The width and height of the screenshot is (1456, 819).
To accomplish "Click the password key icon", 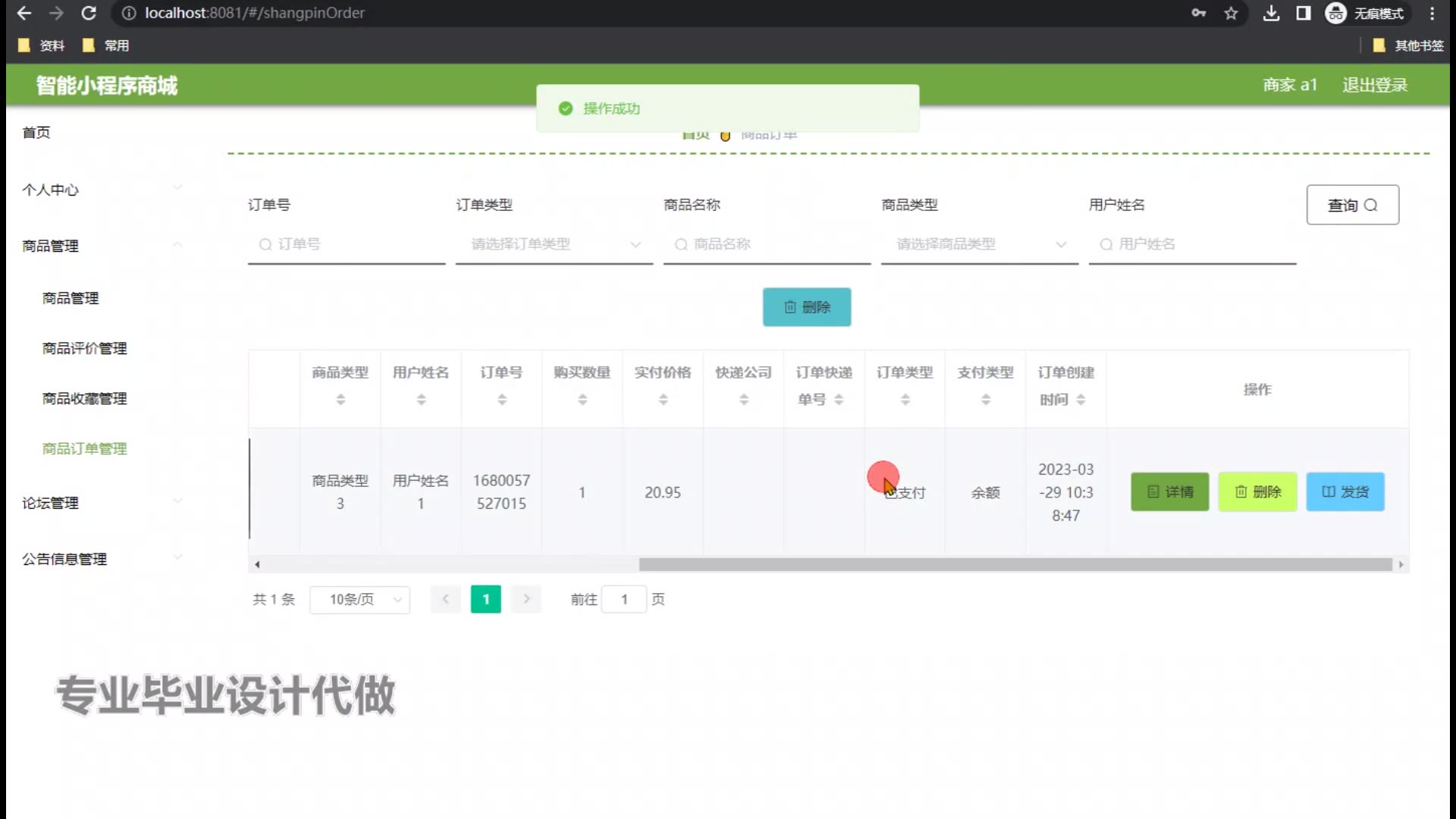I will (1199, 13).
